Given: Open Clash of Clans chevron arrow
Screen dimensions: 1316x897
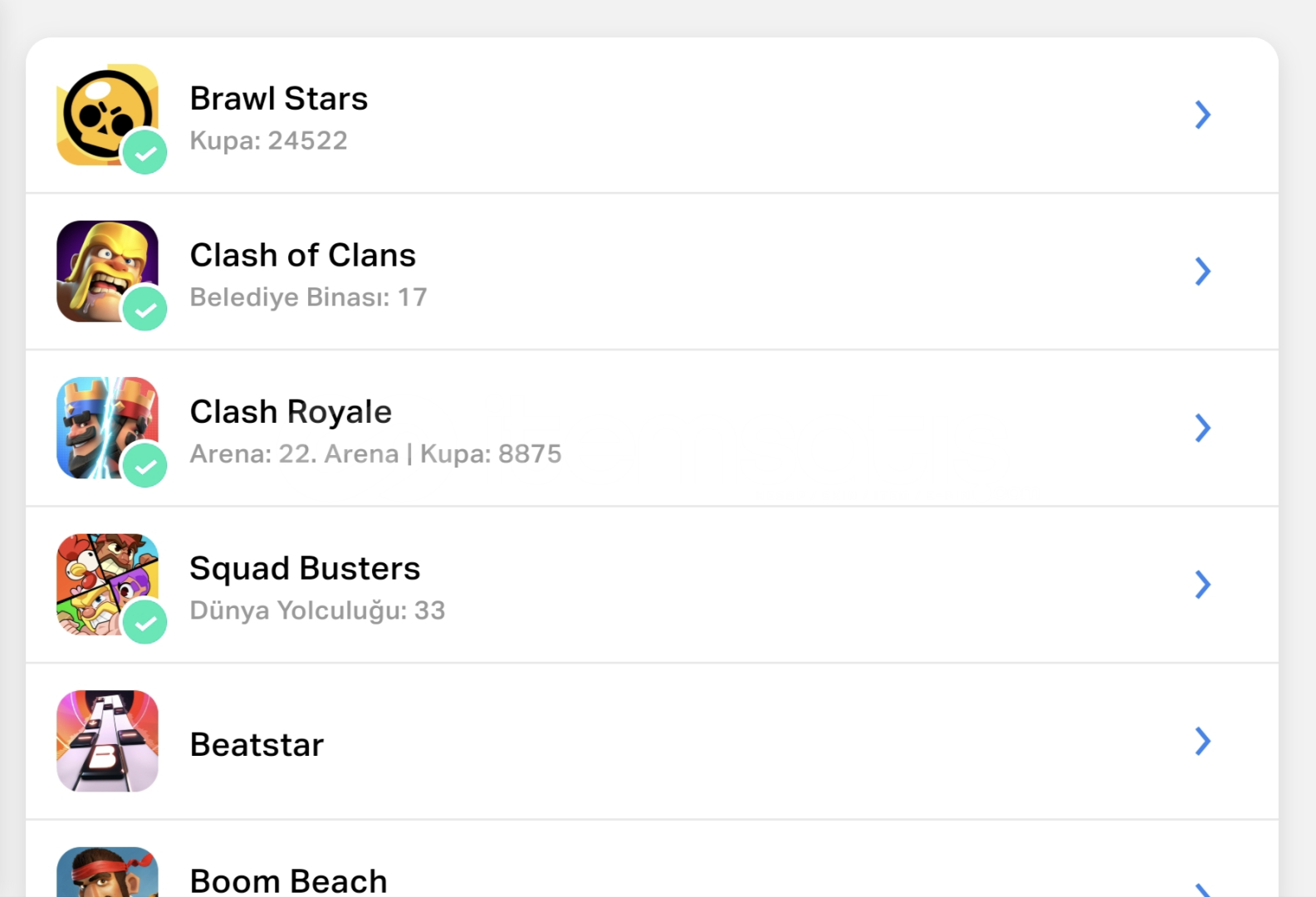Looking at the screenshot, I should pyautogui.click(x=1202, y=272).
